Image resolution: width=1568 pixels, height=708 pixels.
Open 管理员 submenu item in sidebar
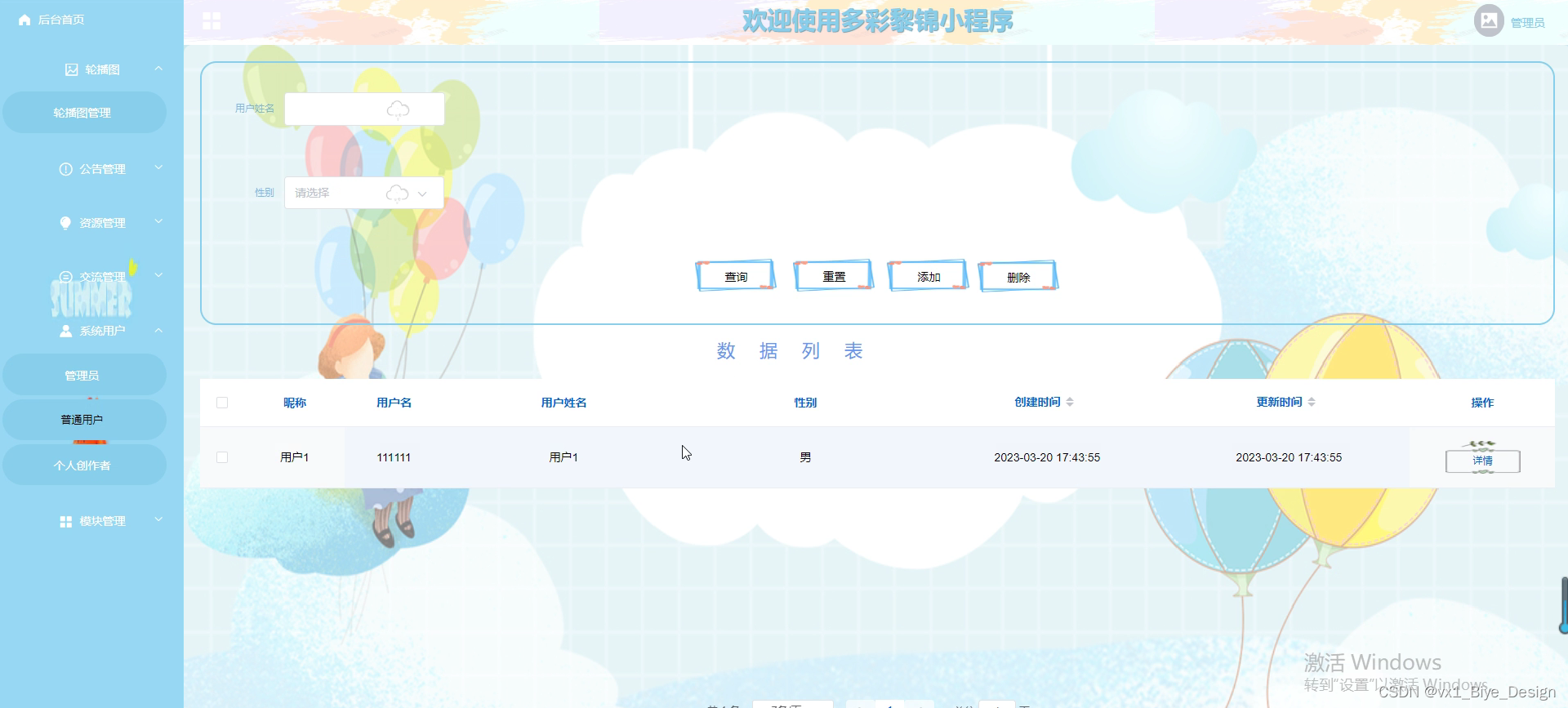click(84, 376)
